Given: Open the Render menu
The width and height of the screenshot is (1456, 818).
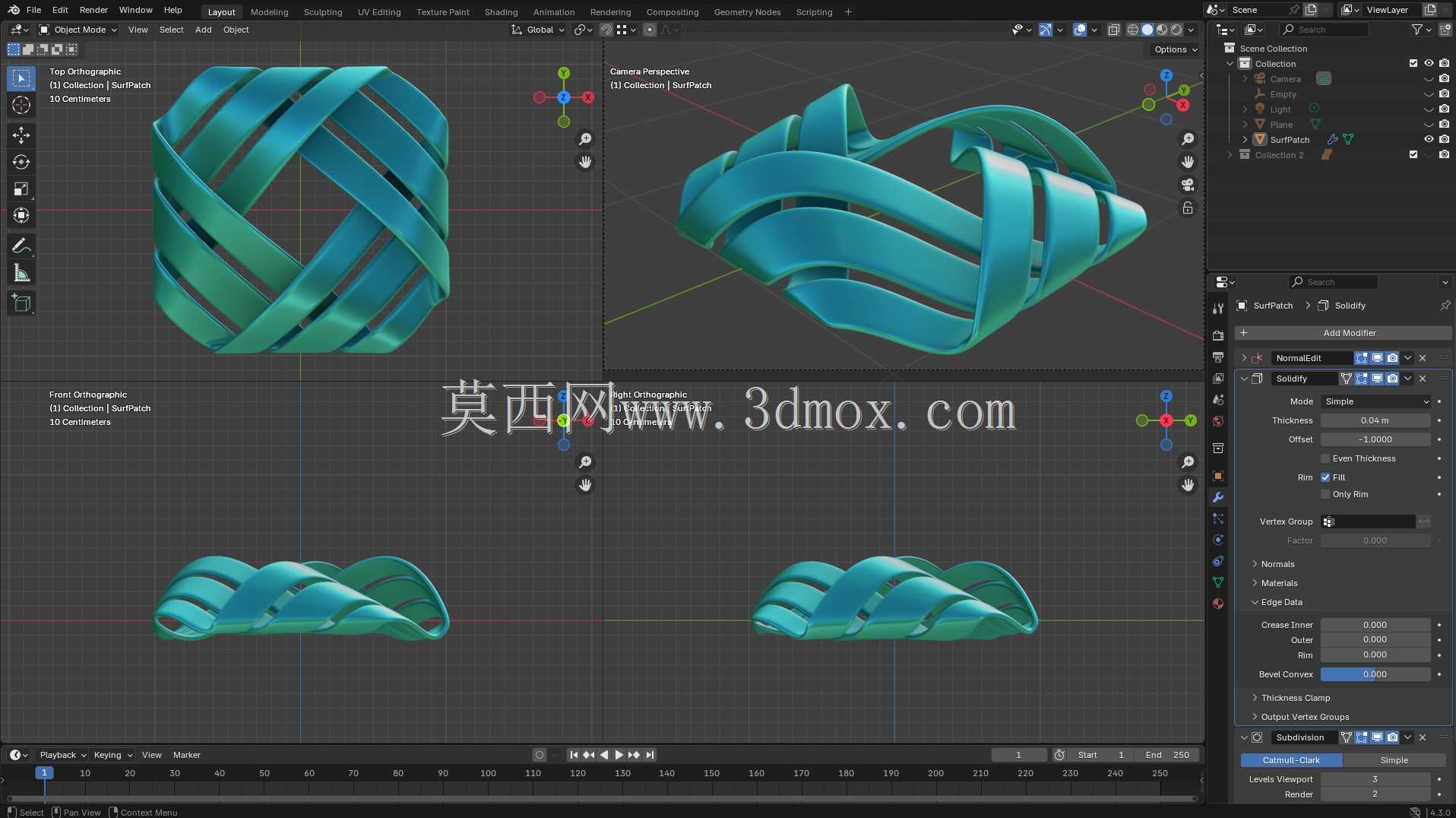Looking at the screenshot, I should coord(93,10).
